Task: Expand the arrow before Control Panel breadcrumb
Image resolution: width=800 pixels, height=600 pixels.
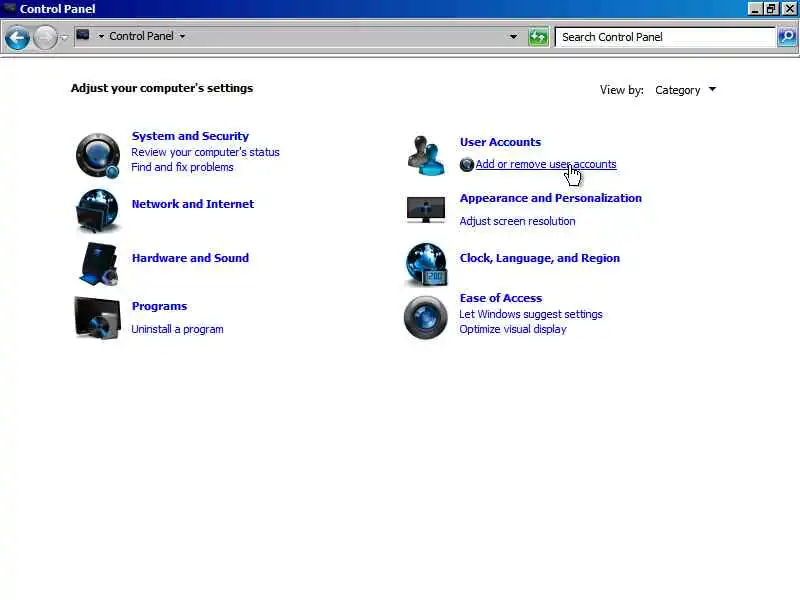Action: [x=101, y=36]
